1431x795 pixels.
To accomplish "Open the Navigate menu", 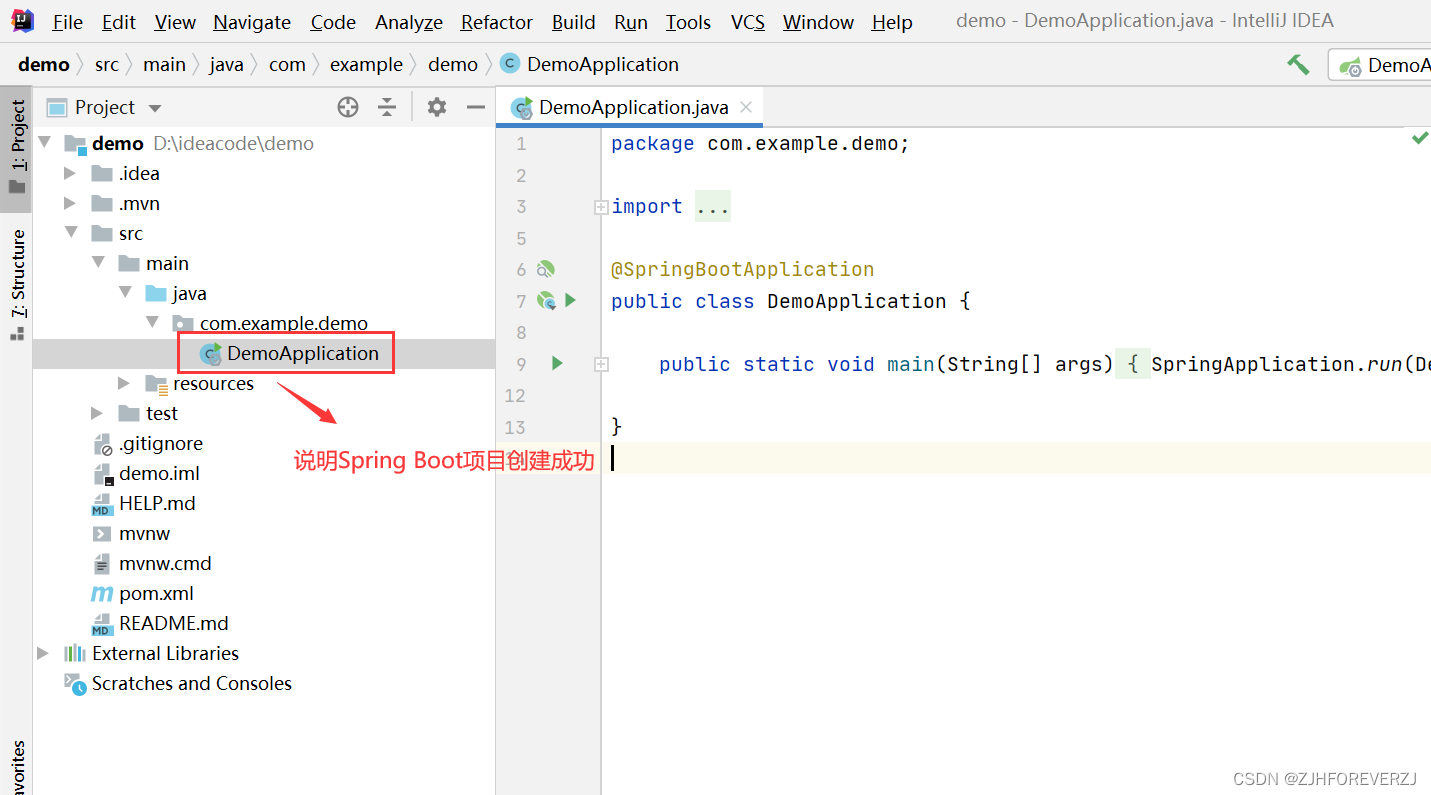I will point(252,22).
